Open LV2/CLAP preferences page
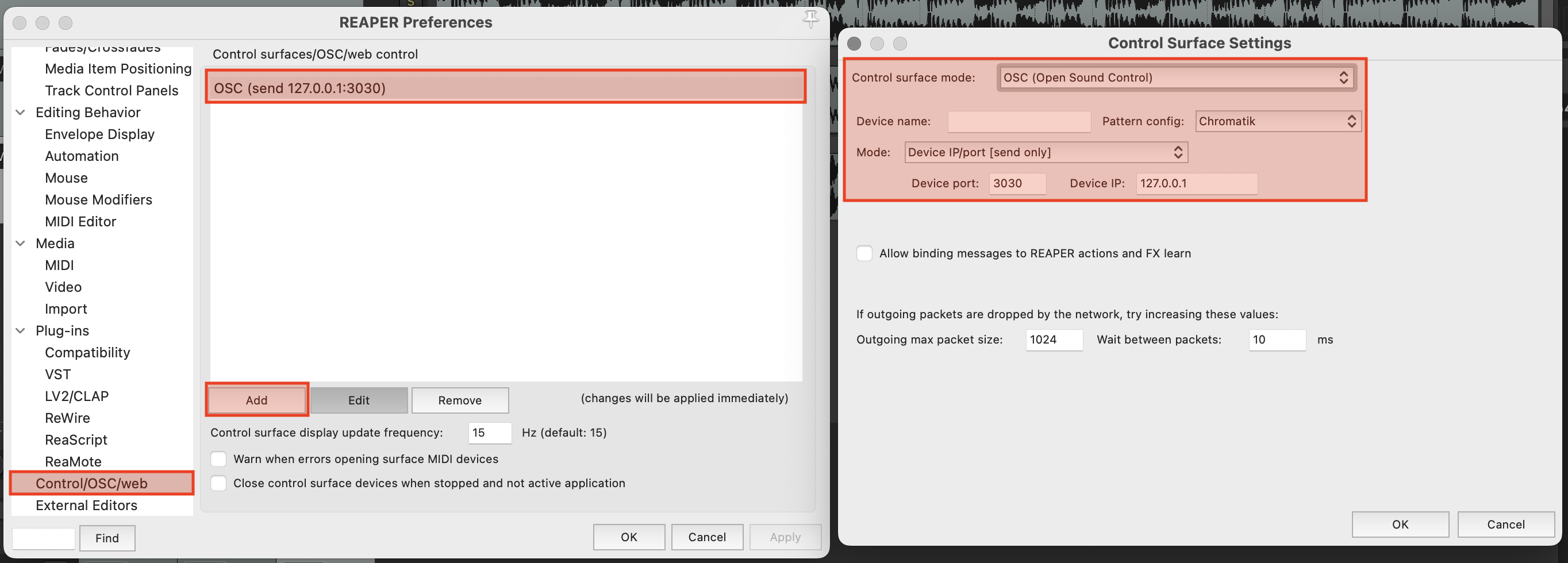 [x=76, y=397]
